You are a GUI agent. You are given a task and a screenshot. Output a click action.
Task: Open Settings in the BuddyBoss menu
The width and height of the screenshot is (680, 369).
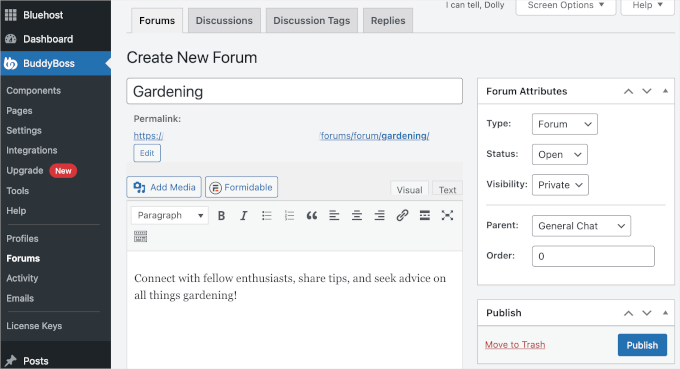[x=24, y=131]
